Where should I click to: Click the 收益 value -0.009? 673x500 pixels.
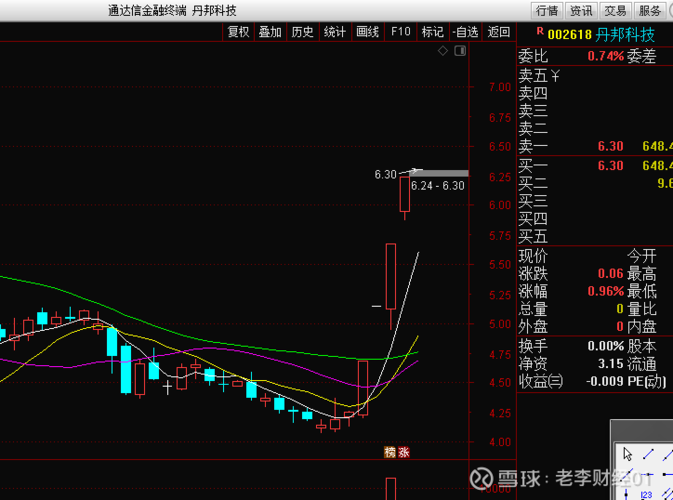pyautogui.click(x=604, y=381)
